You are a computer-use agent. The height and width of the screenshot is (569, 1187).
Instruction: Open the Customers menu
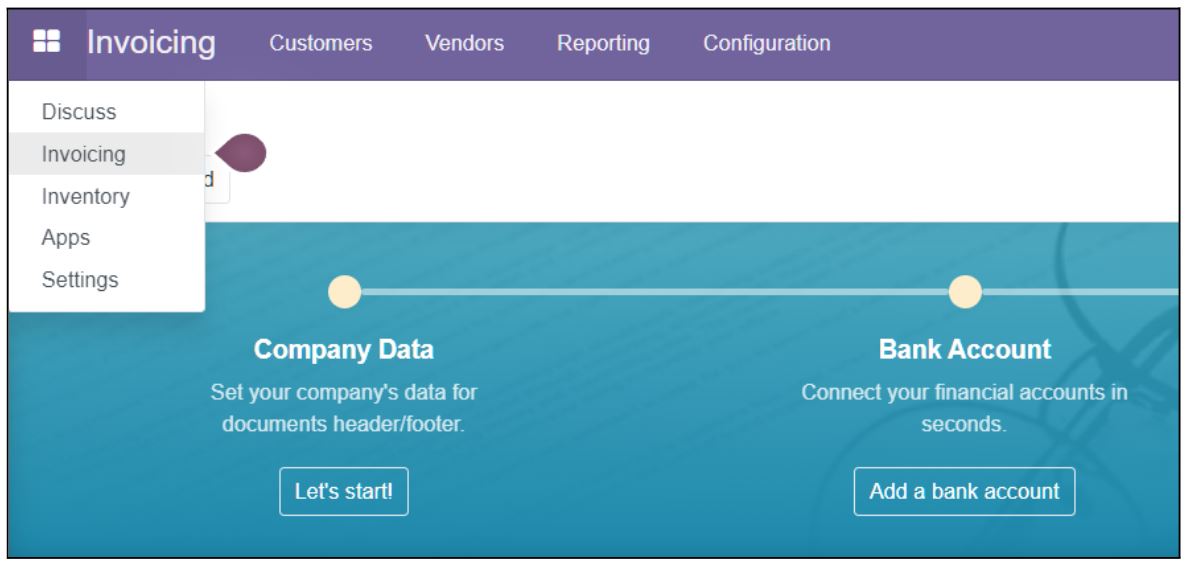tap(321, 43)
